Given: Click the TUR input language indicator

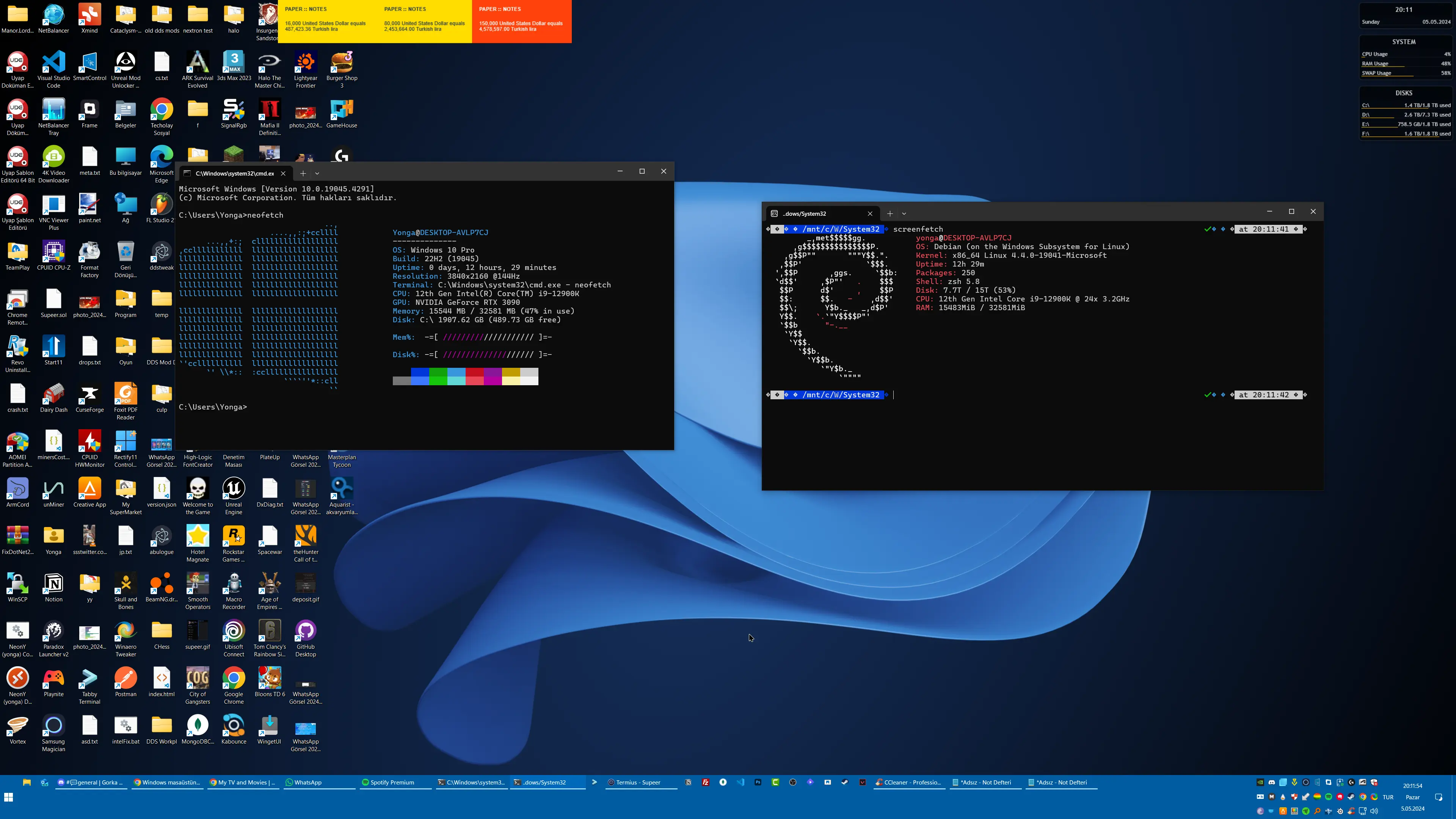Looking at the screenshot, I should point(1388,797).
